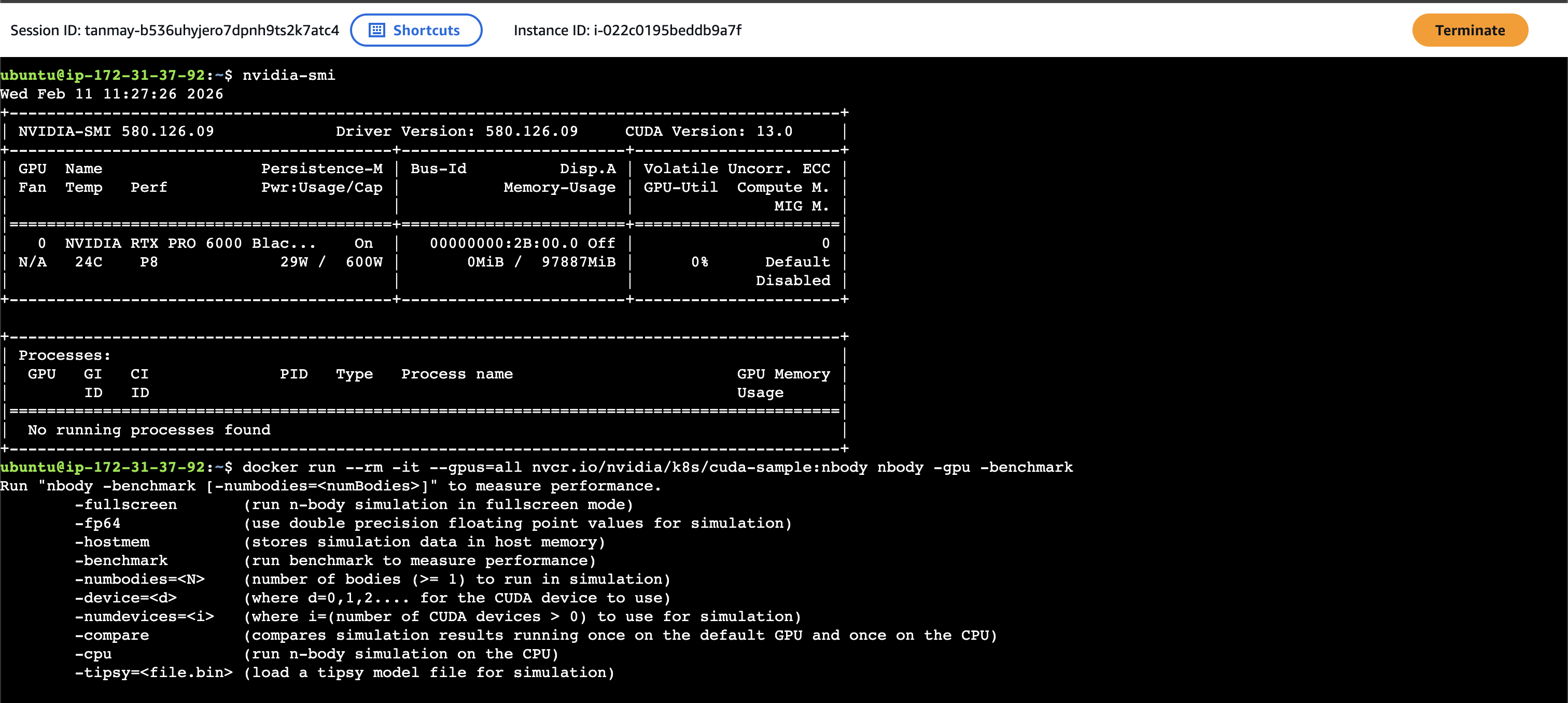This screenshot has width=1568, height=703.
Task: Click the '-numdevices=<i>' option line
Action: pos(438,616)
